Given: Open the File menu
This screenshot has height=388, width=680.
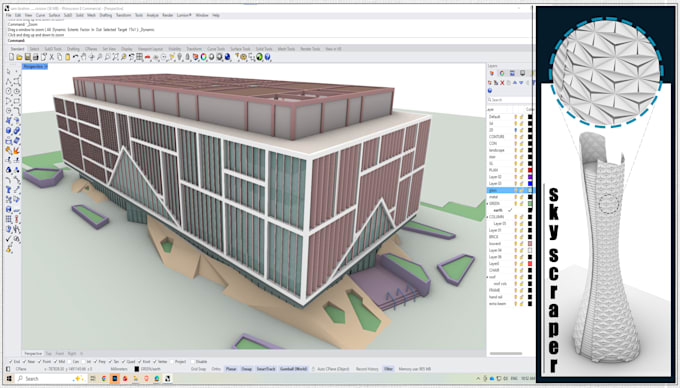Looking at the screenshot, I should [9, 15].
